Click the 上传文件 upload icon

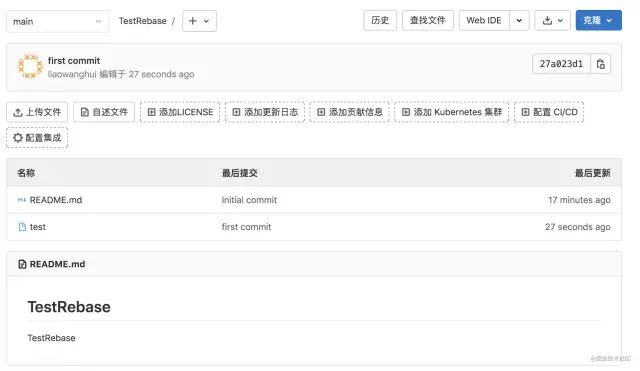coord(18,112)
